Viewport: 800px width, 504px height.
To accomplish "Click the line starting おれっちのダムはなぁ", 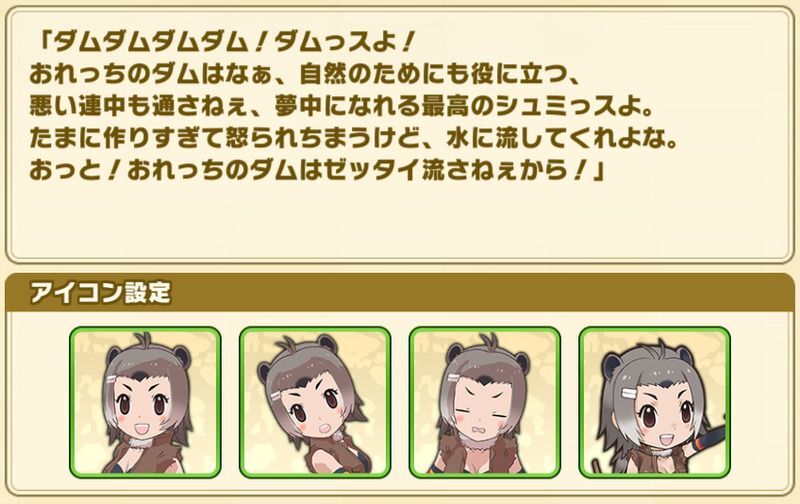I will click(x=305, y=75).
